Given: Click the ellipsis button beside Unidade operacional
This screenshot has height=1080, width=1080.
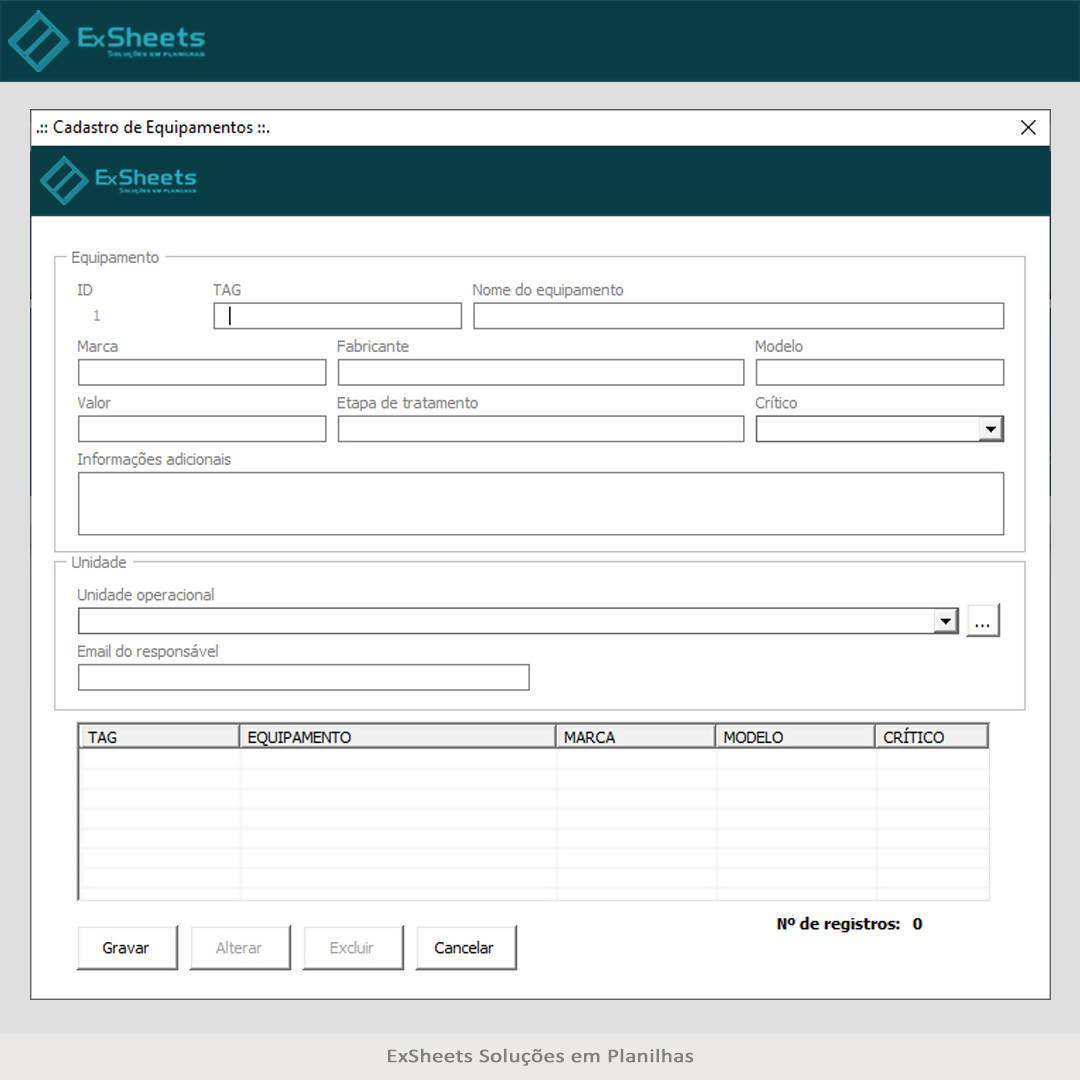Looking at the screenshot, I should pos(983,621).
